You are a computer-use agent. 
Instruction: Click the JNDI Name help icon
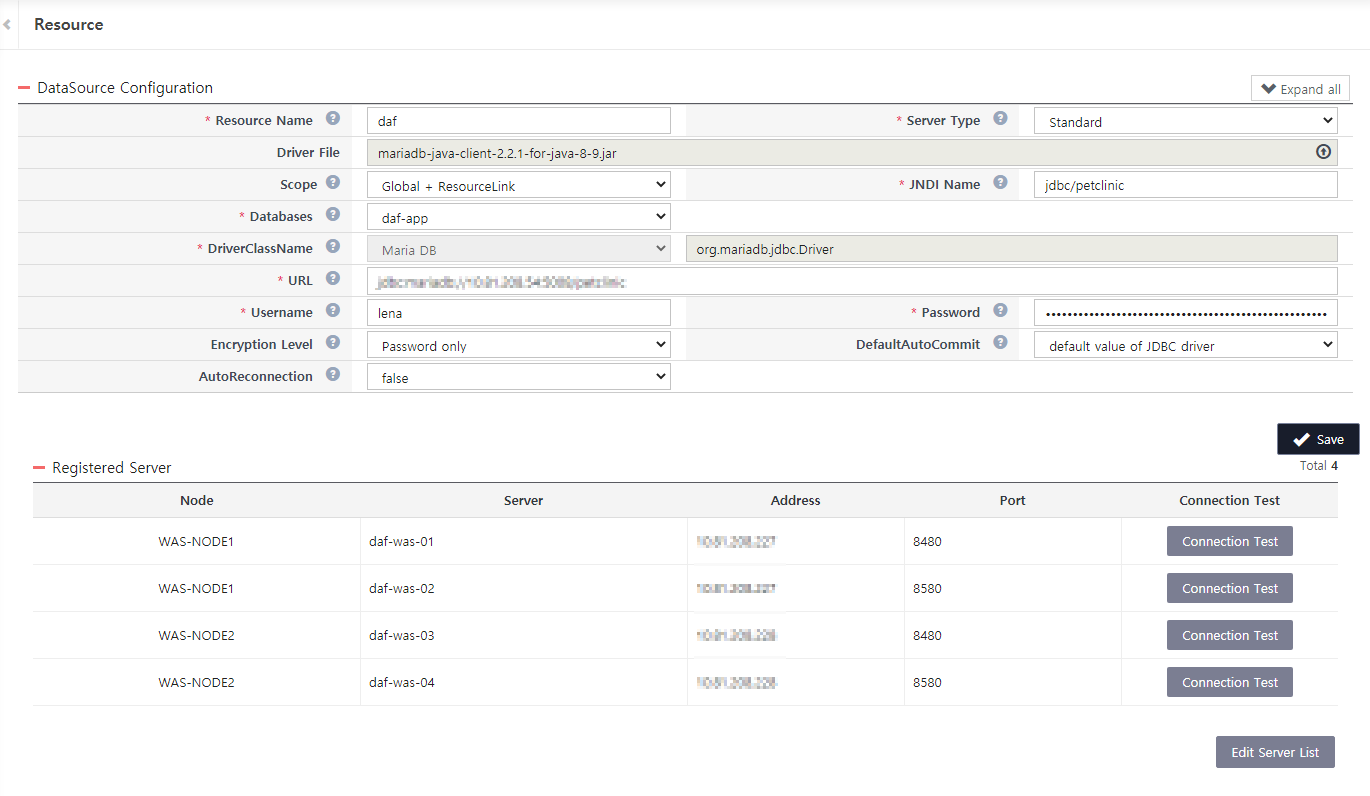click(x=1000, y=183)
